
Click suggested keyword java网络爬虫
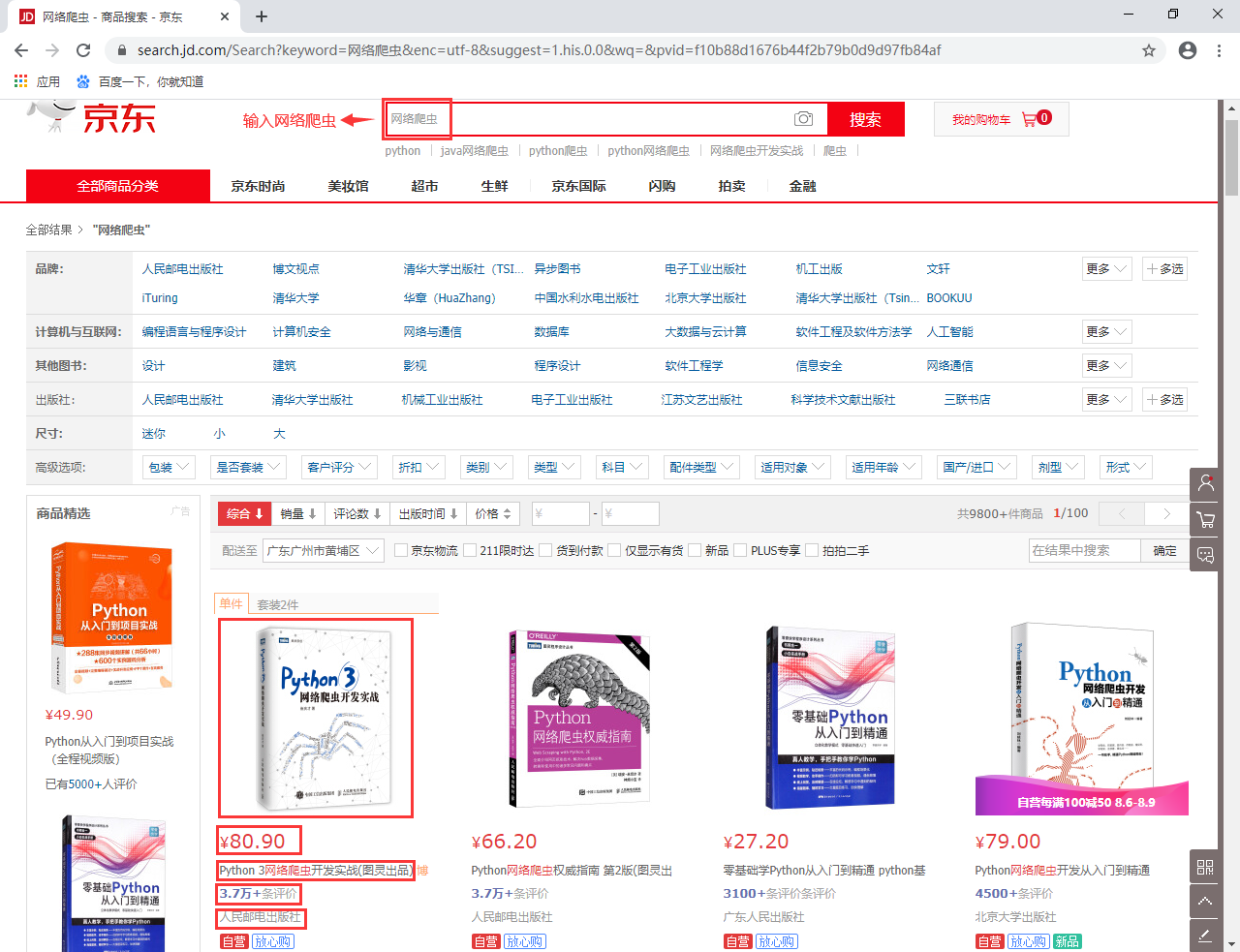474,150
